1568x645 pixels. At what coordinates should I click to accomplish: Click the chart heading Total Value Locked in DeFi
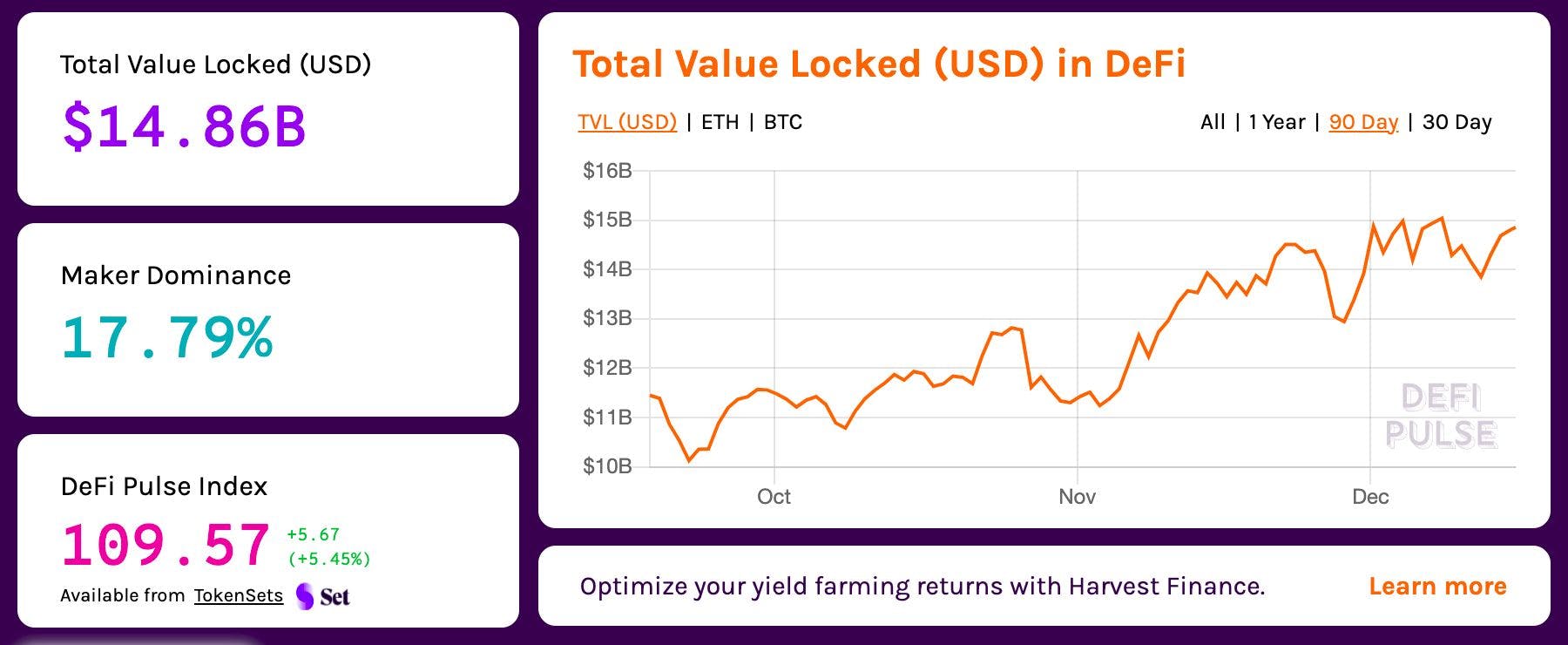(880, 64)
